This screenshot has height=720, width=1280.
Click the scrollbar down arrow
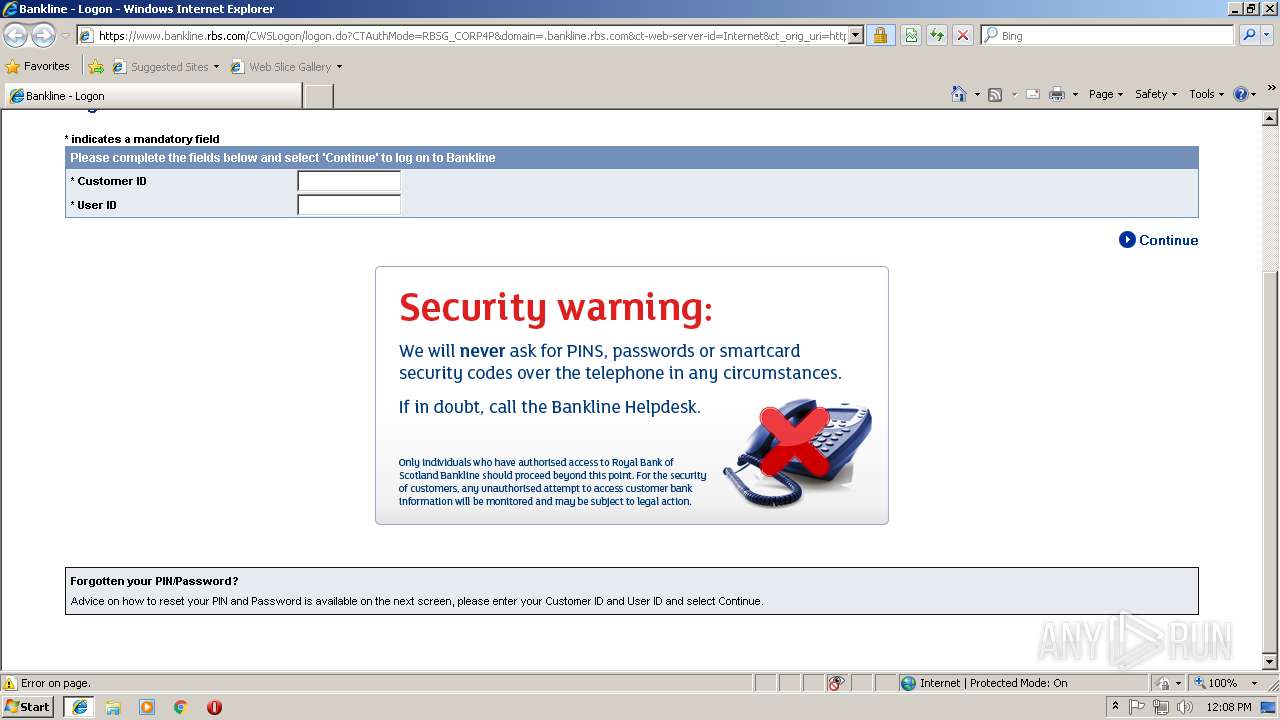pyautogui.click(x=1270, y=662)
